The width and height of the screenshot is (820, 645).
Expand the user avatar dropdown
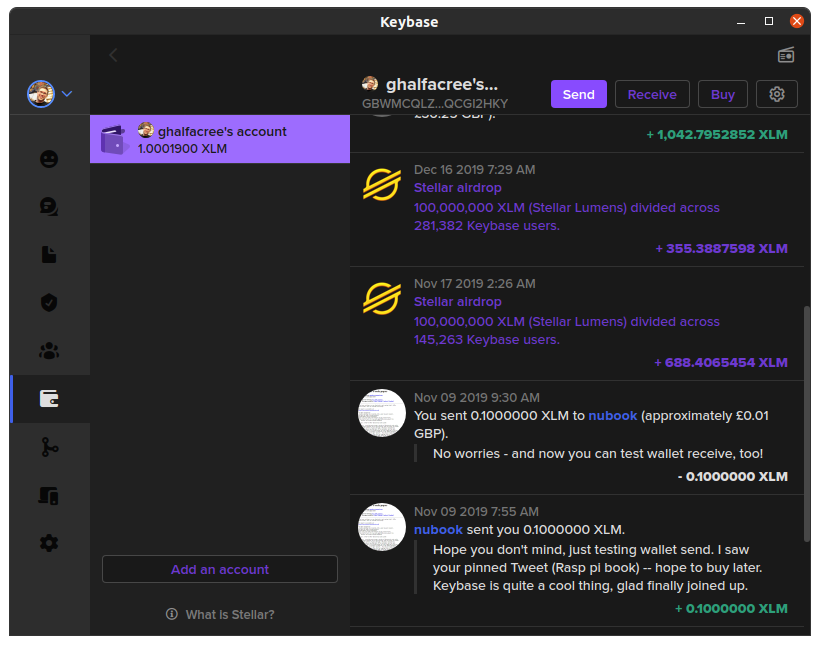pos(49,94)
